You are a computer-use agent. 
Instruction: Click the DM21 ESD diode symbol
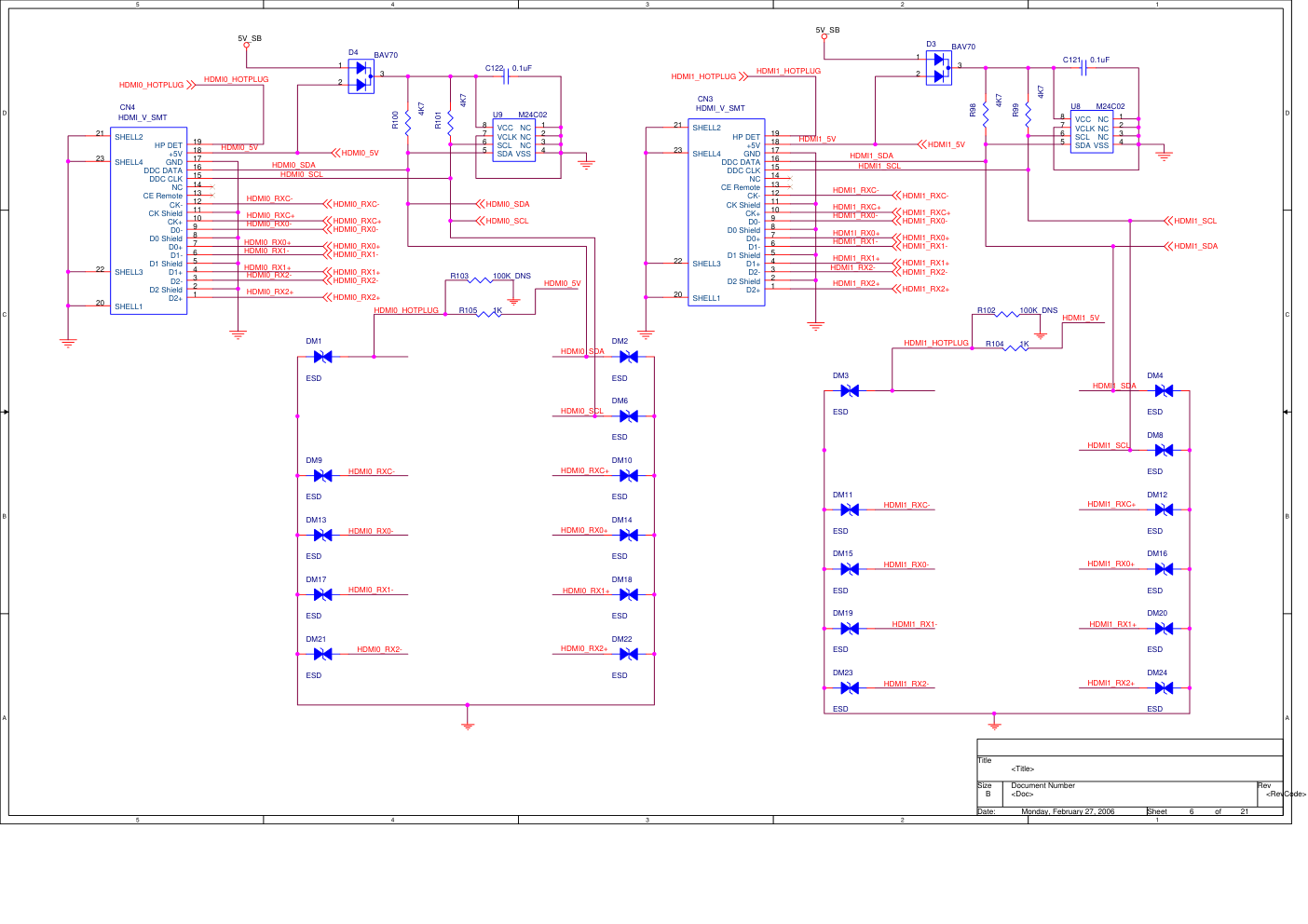[x=323, y=655]
